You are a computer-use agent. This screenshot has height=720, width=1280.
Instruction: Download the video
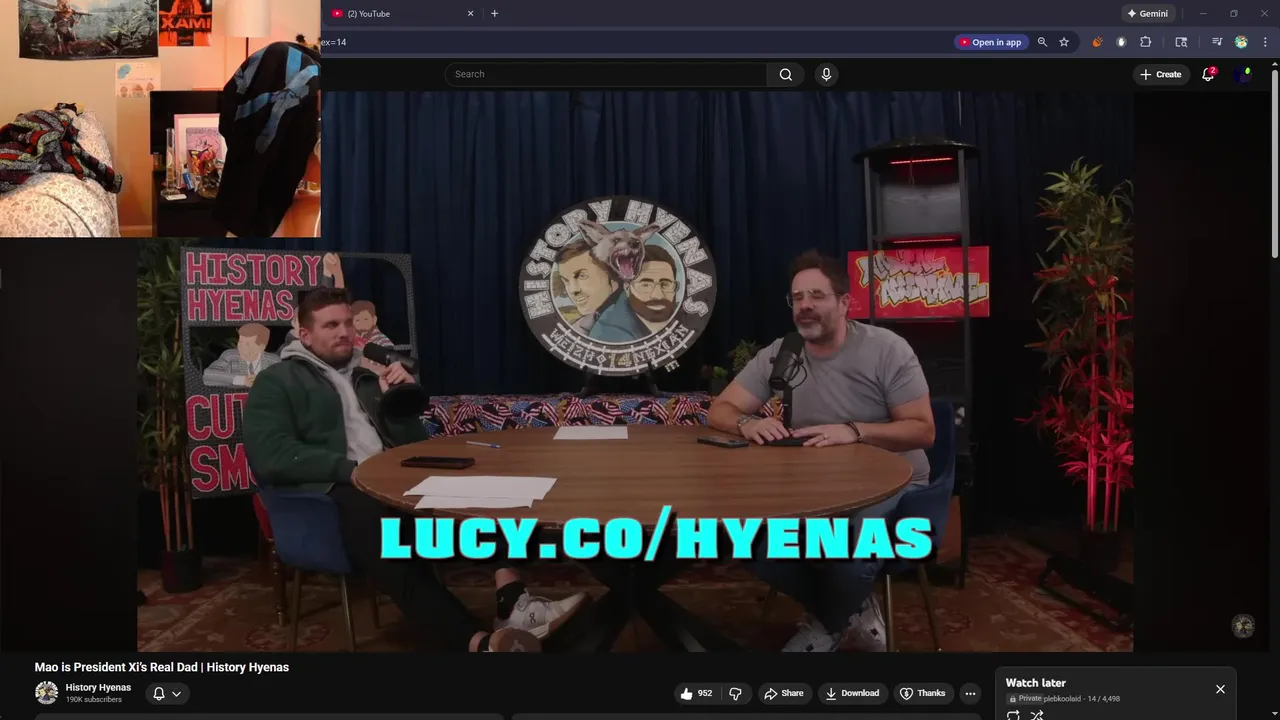pos(852,693)
